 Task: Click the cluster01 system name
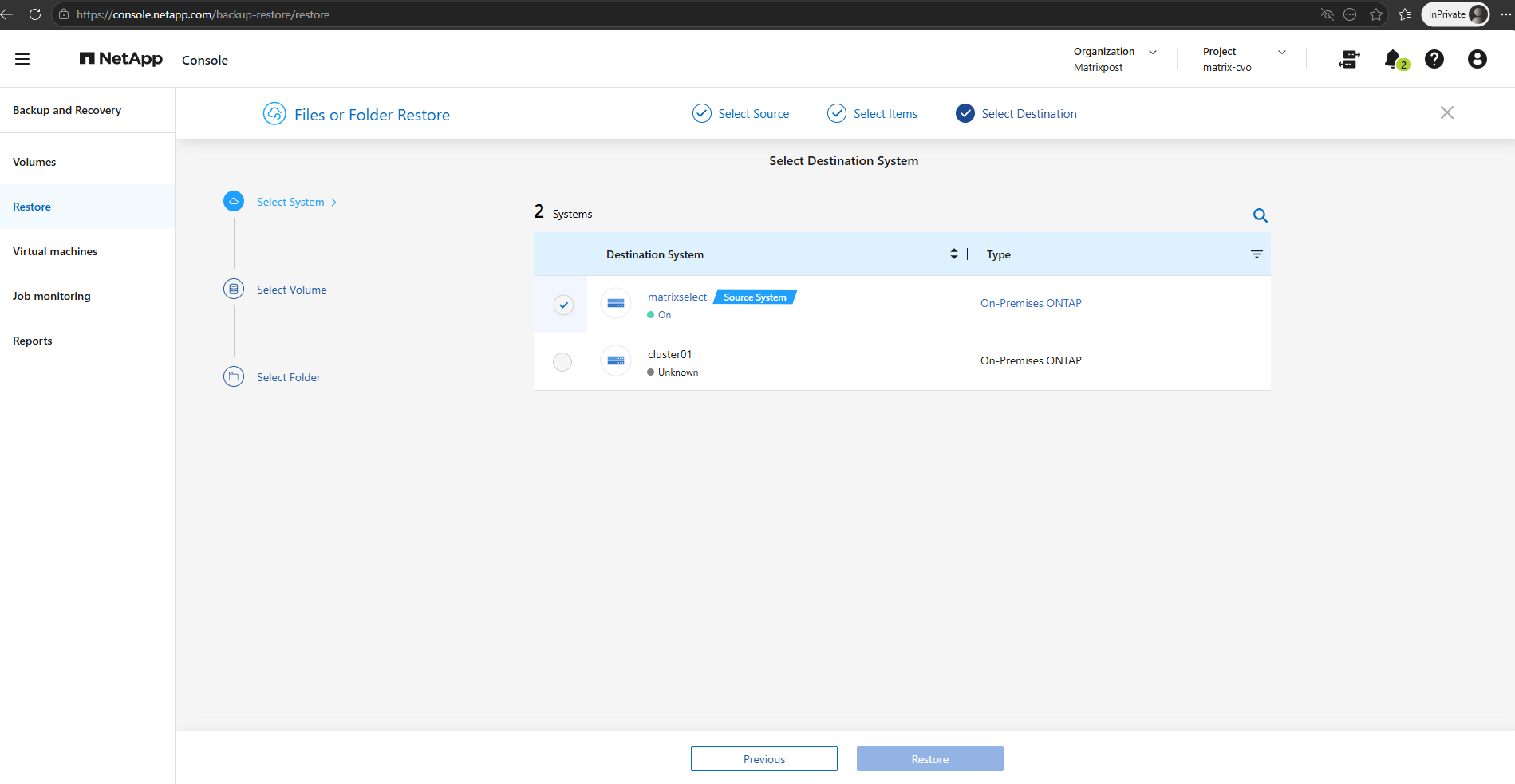[670, 354]
